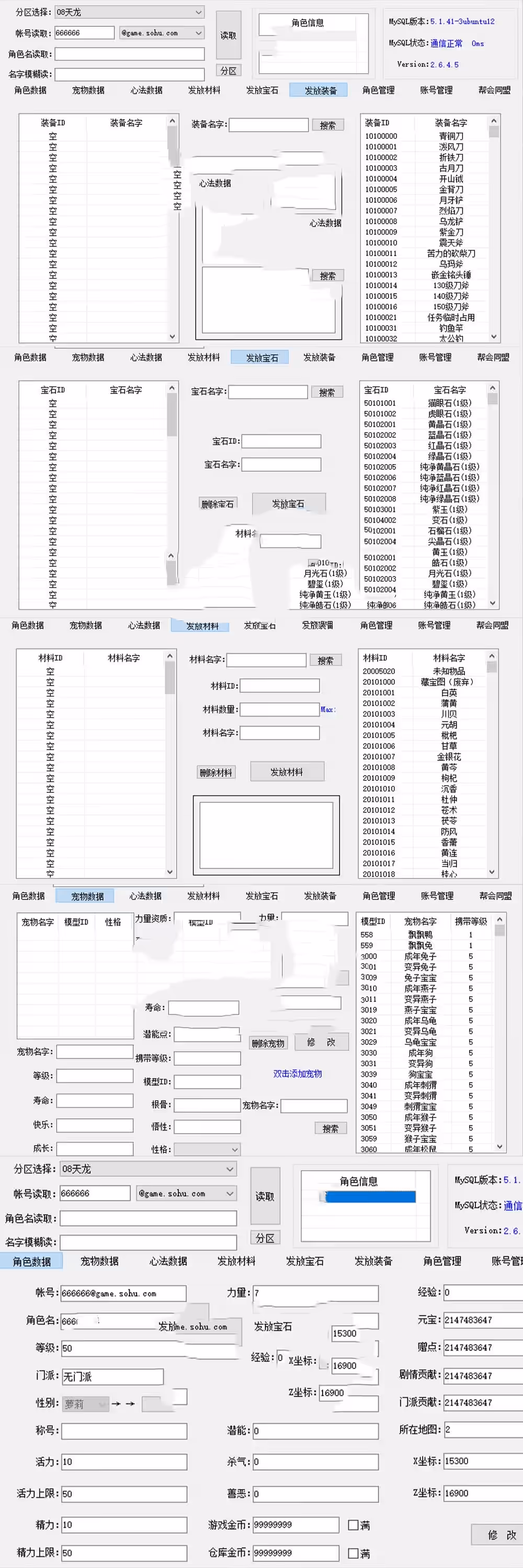Click the blue bar in 角色信息 box
Image resolution: width=523 pixels, height=1568 pixels.
tap(370, 1197)
